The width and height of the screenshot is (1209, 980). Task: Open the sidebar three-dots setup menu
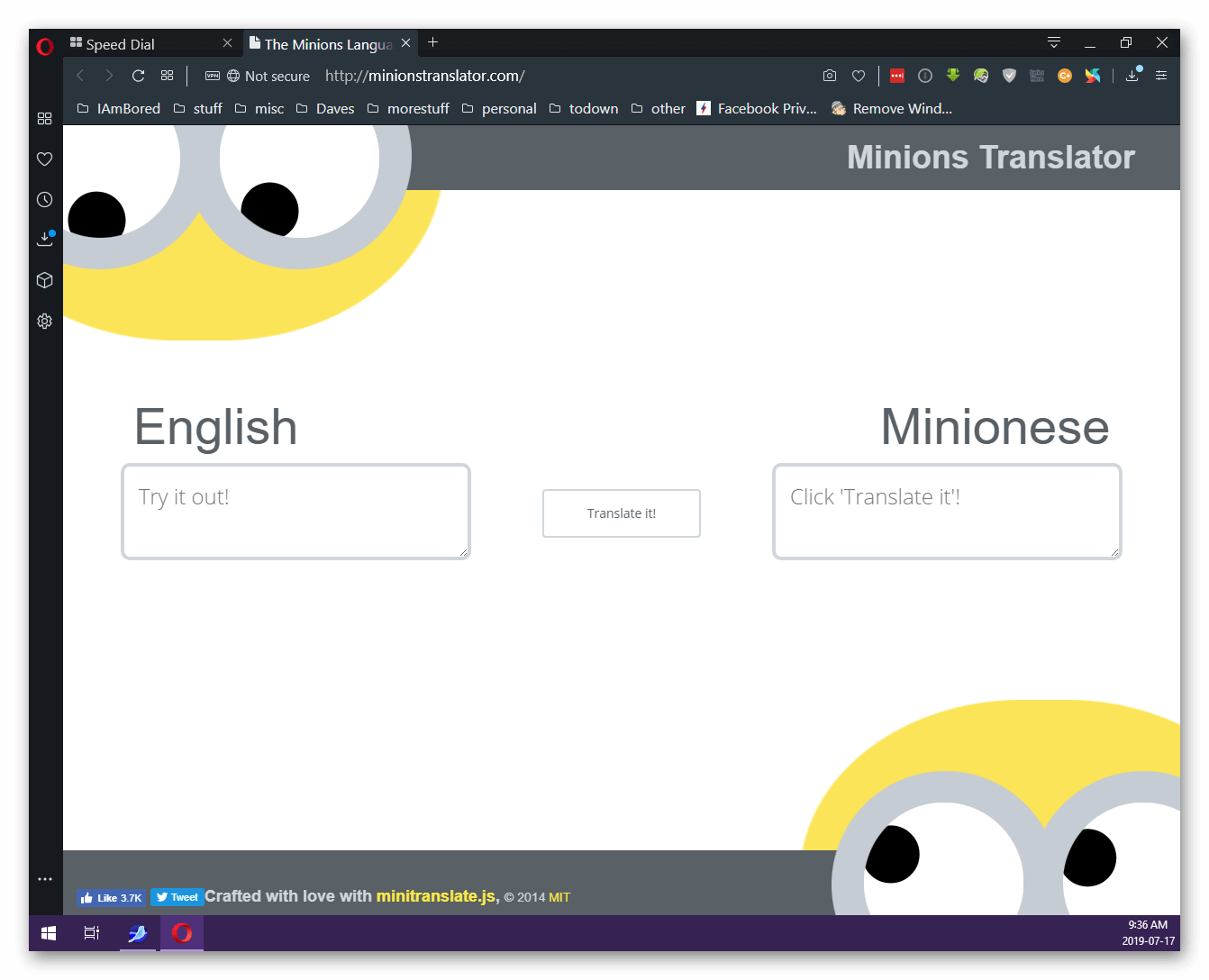(44, 879)
